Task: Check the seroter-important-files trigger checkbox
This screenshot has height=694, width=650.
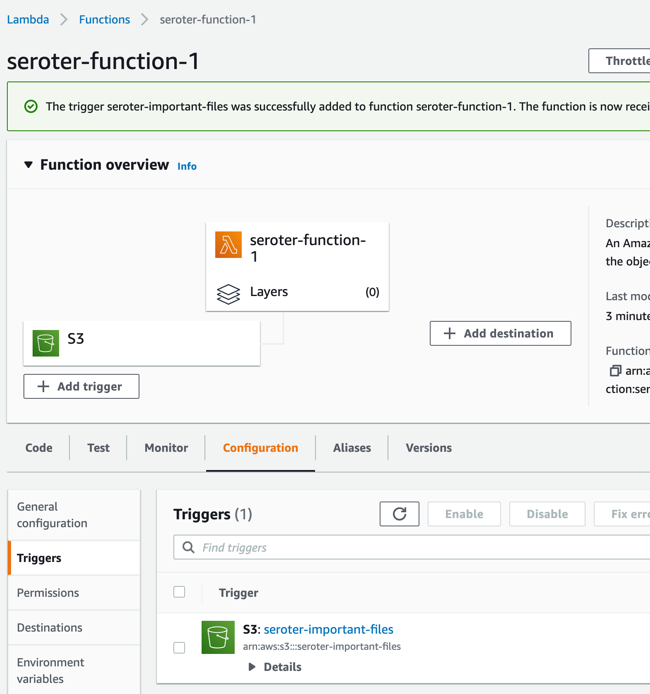Action: (x=180, y=647)
